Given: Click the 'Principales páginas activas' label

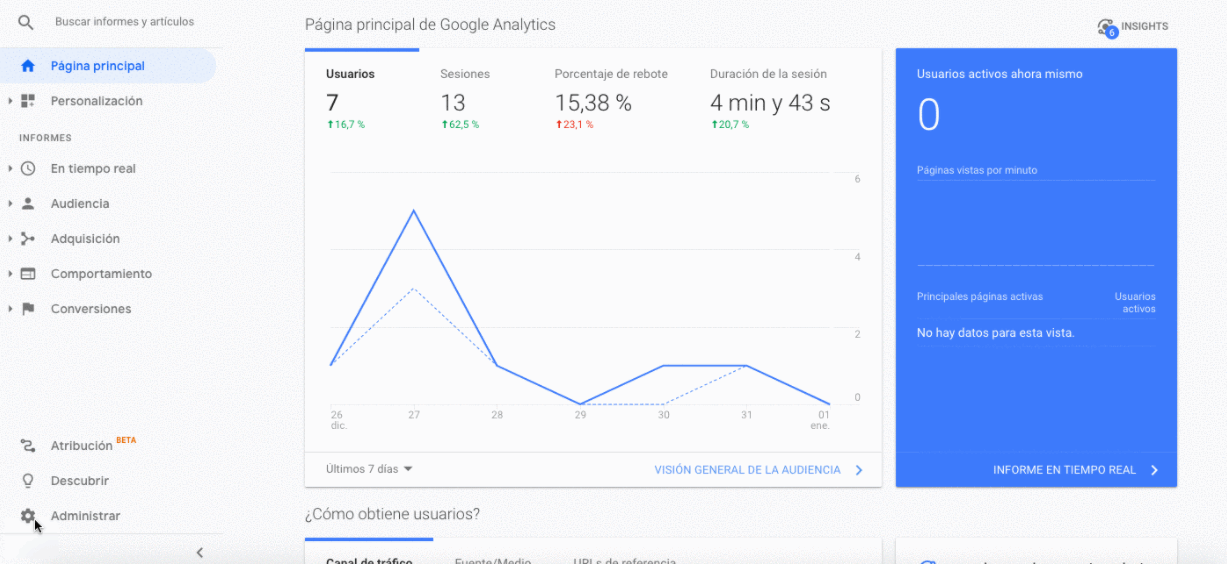Looking at the screenshot, I should [980, 297].
